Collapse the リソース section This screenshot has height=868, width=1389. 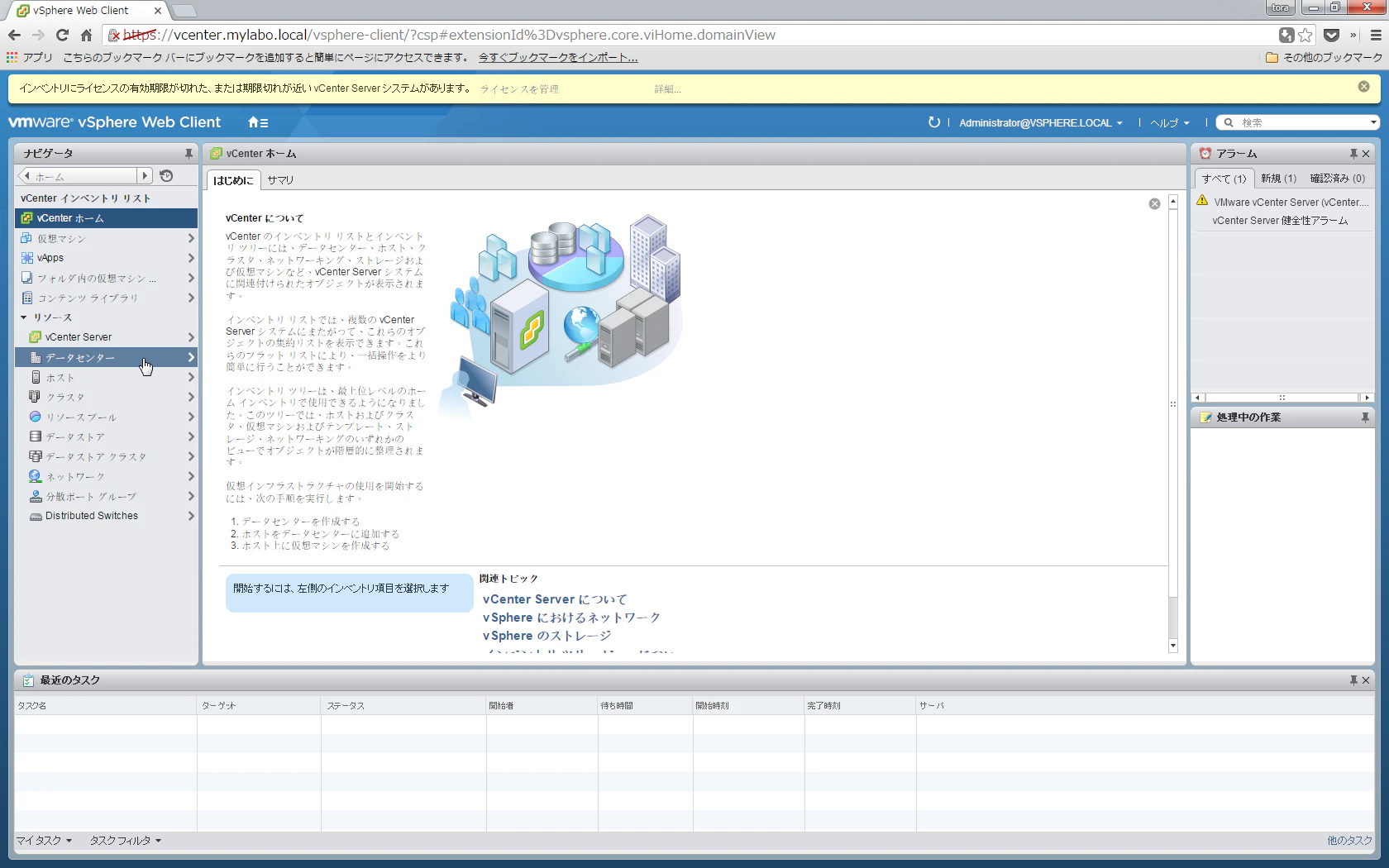pyautogui.click(x=24, y=317)
